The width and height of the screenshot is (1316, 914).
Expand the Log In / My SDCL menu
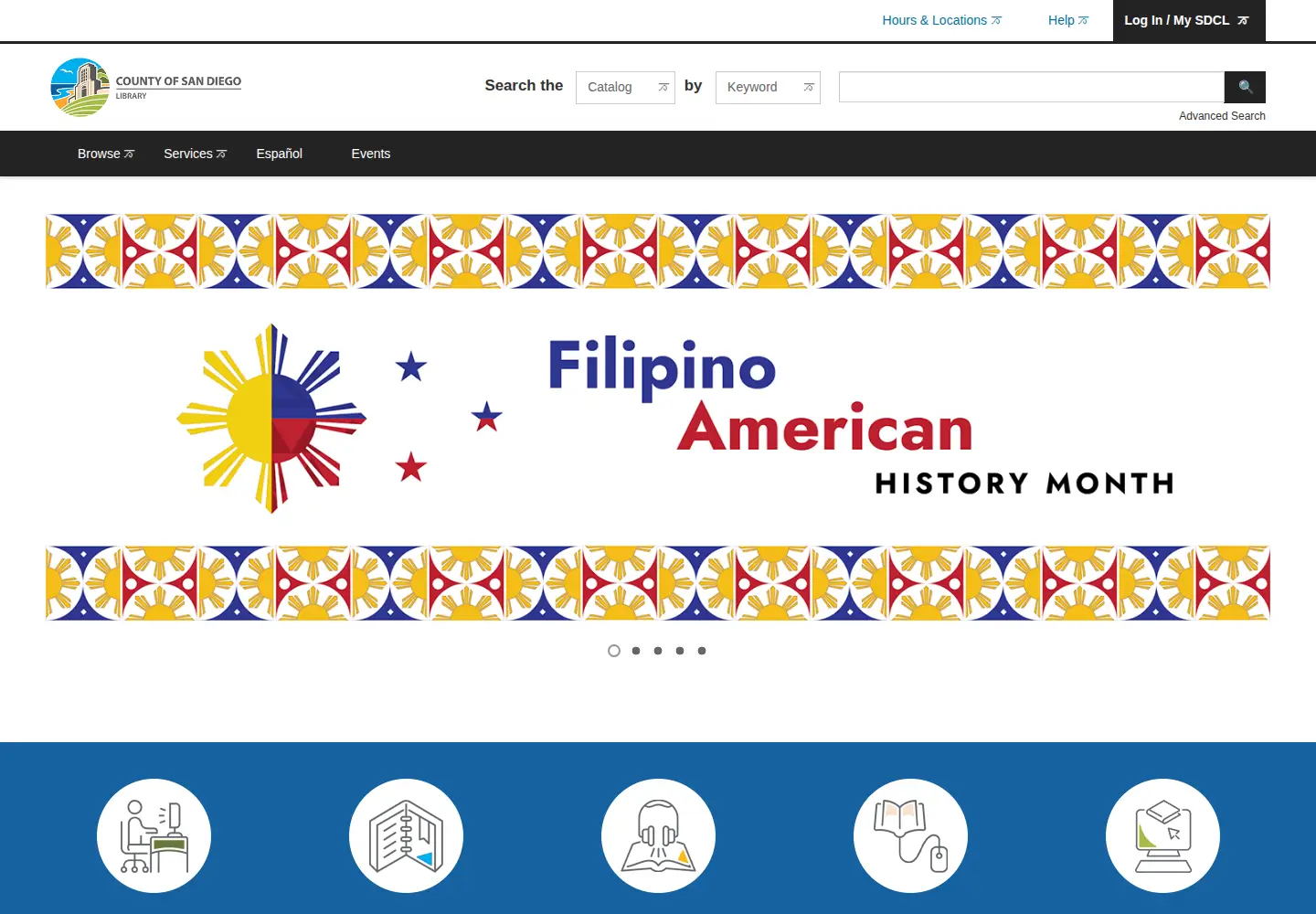1189,20
